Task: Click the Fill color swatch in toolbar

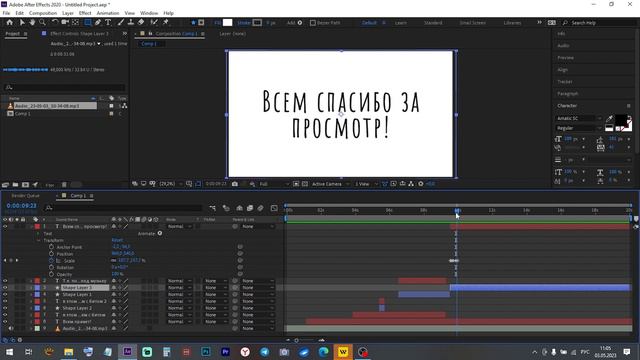Action: tap(227, 23)
